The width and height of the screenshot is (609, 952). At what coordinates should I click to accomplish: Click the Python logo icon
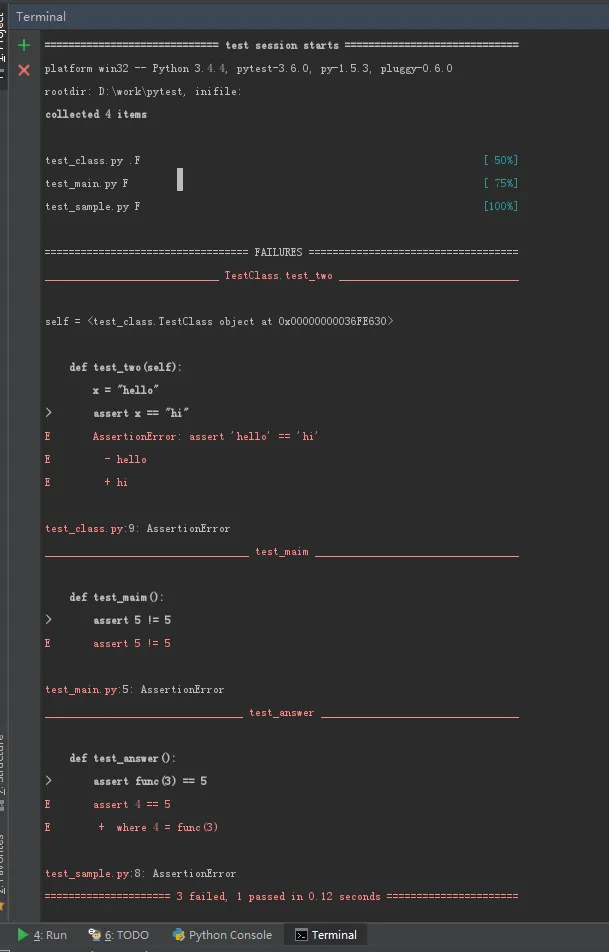click(178, 935)
